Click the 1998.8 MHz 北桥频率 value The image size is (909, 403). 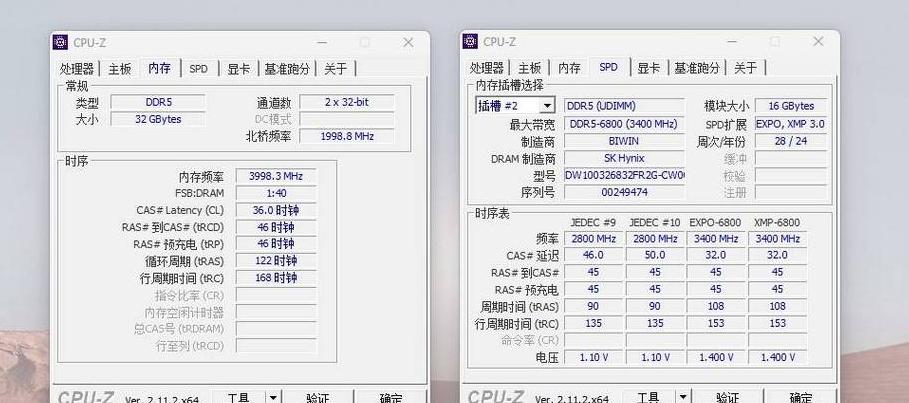pyautogui.click(x=347, y=136)
